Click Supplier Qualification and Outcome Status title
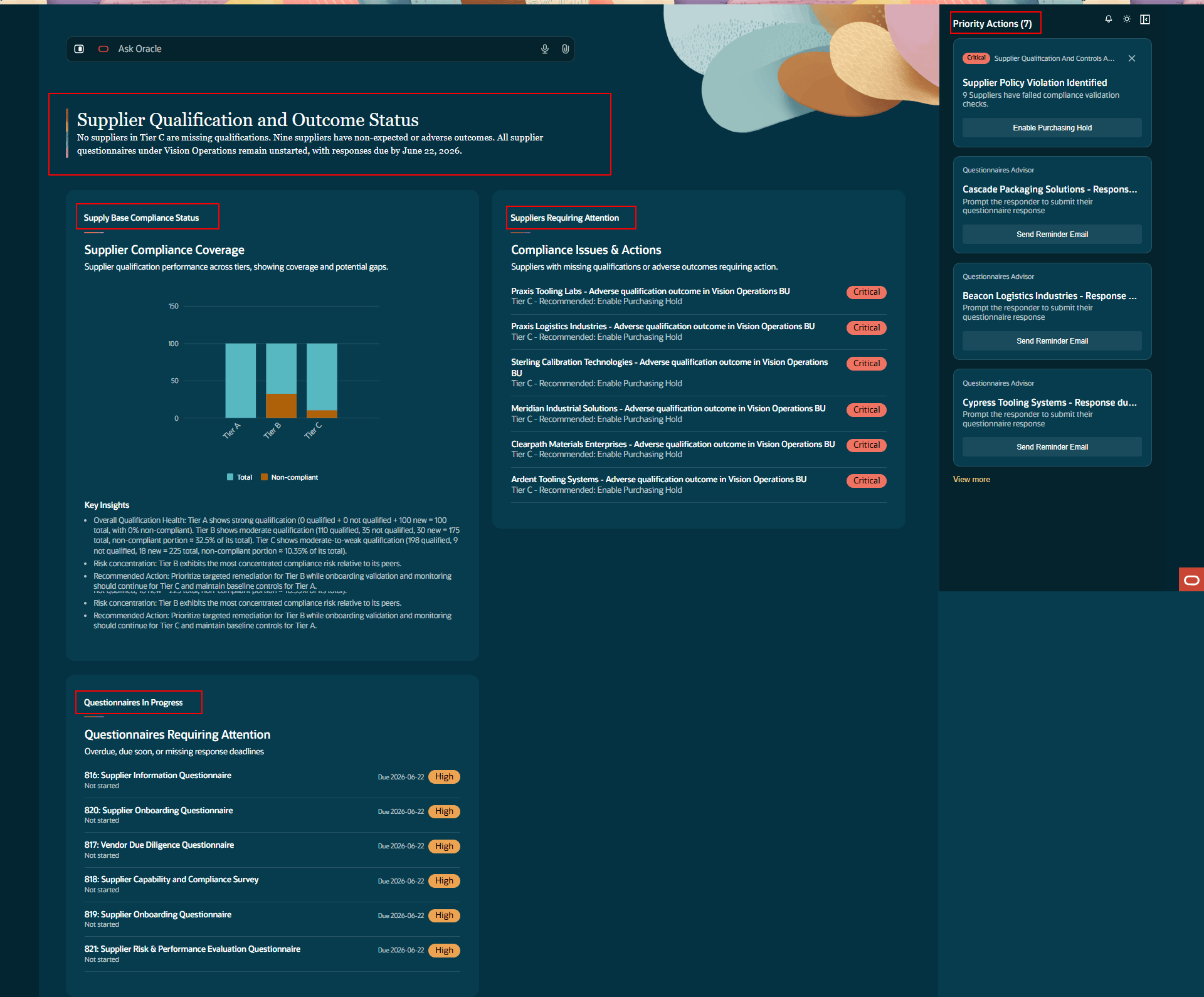Screen dimensions: 1204x997 [x=248, y=120]
